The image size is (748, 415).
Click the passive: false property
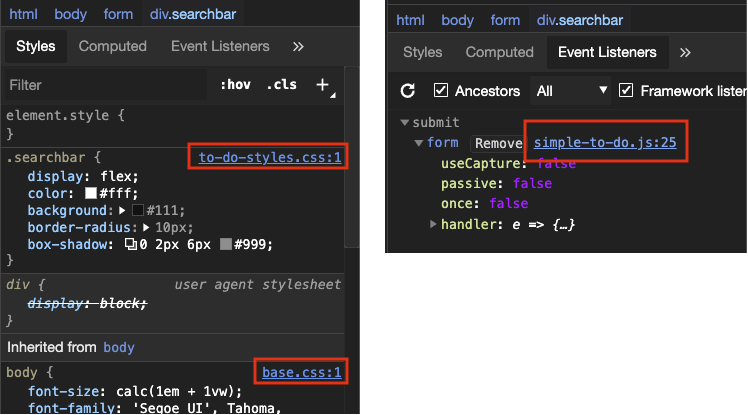pyautogui.click(x=496, y=184)
